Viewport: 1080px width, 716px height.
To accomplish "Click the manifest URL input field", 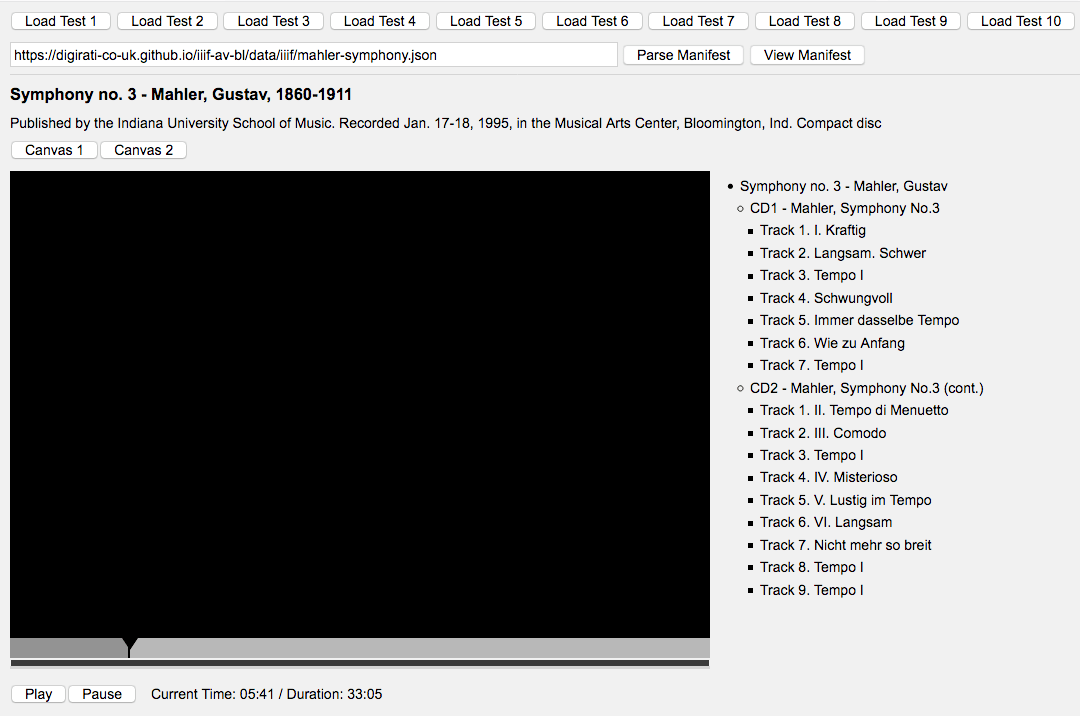I will [313, 55].
